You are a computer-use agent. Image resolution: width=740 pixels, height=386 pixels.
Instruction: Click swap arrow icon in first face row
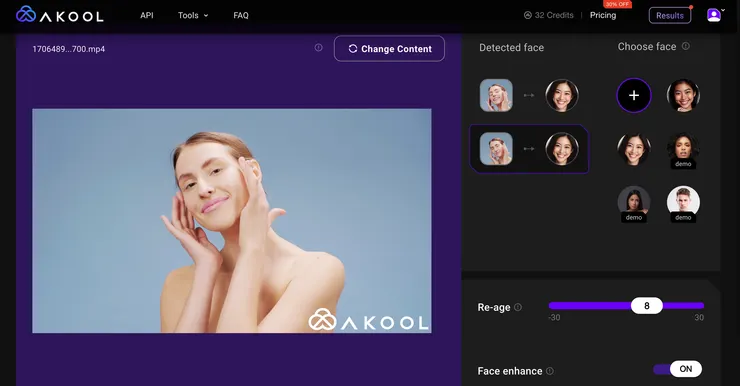click(529, 95)
